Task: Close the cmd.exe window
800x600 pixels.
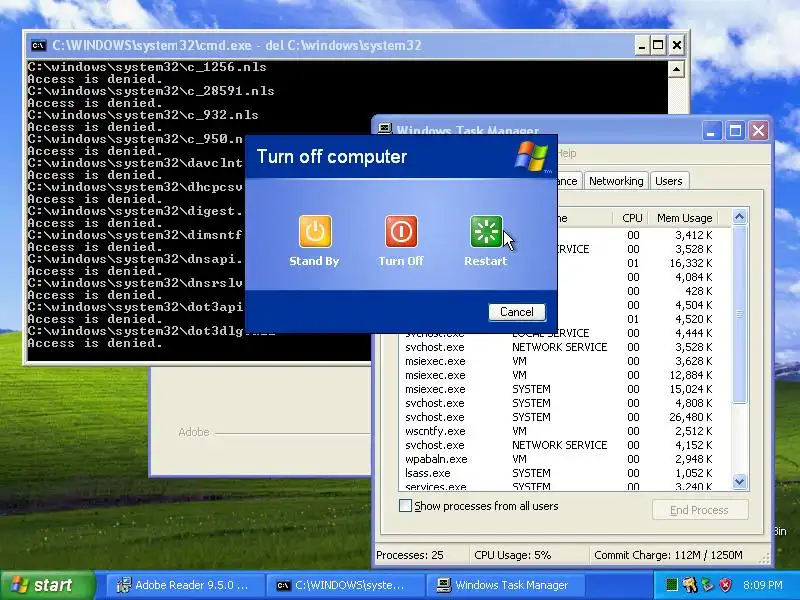Action: 677,45
